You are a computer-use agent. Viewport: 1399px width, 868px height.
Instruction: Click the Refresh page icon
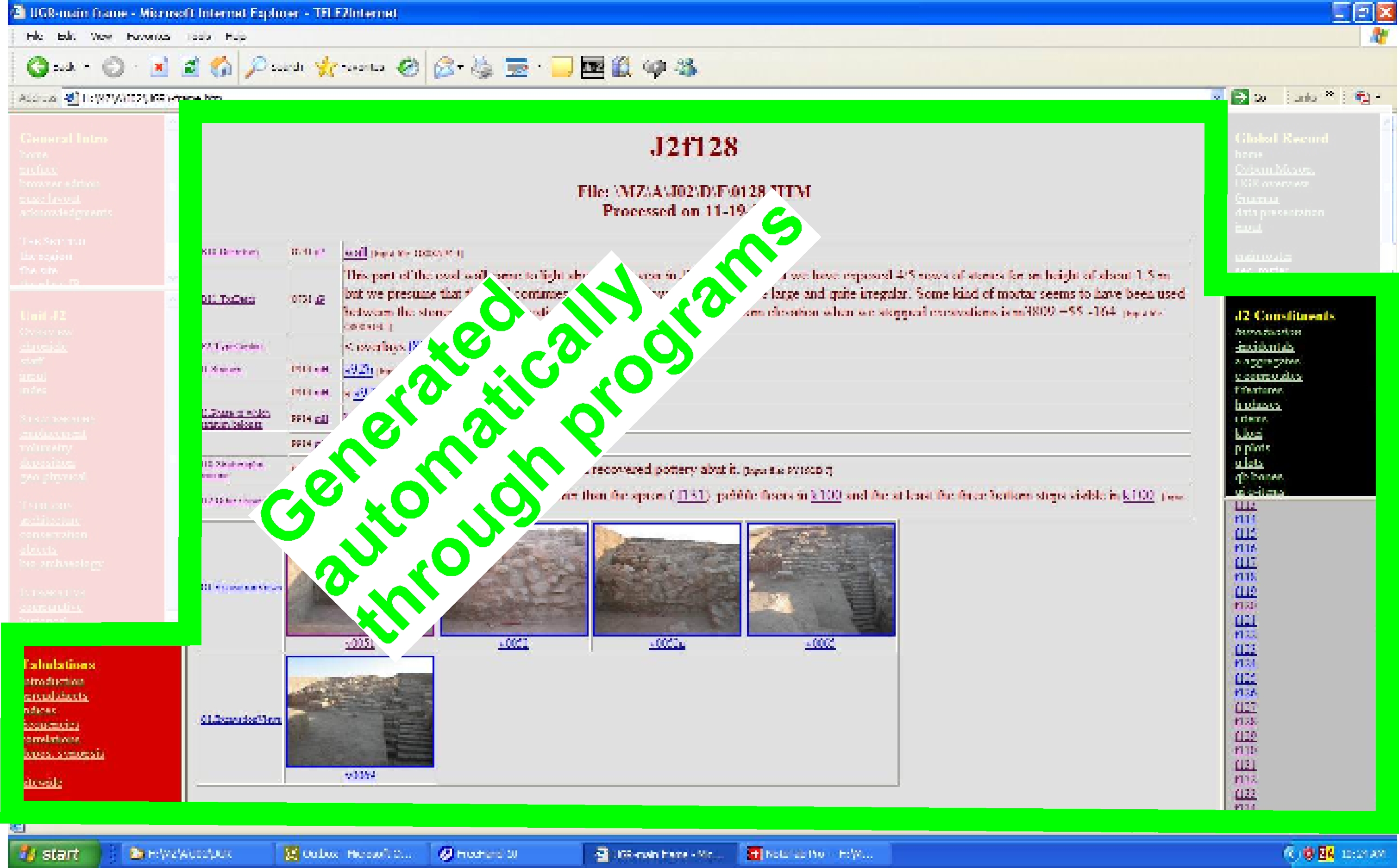[x=190, y=68]
